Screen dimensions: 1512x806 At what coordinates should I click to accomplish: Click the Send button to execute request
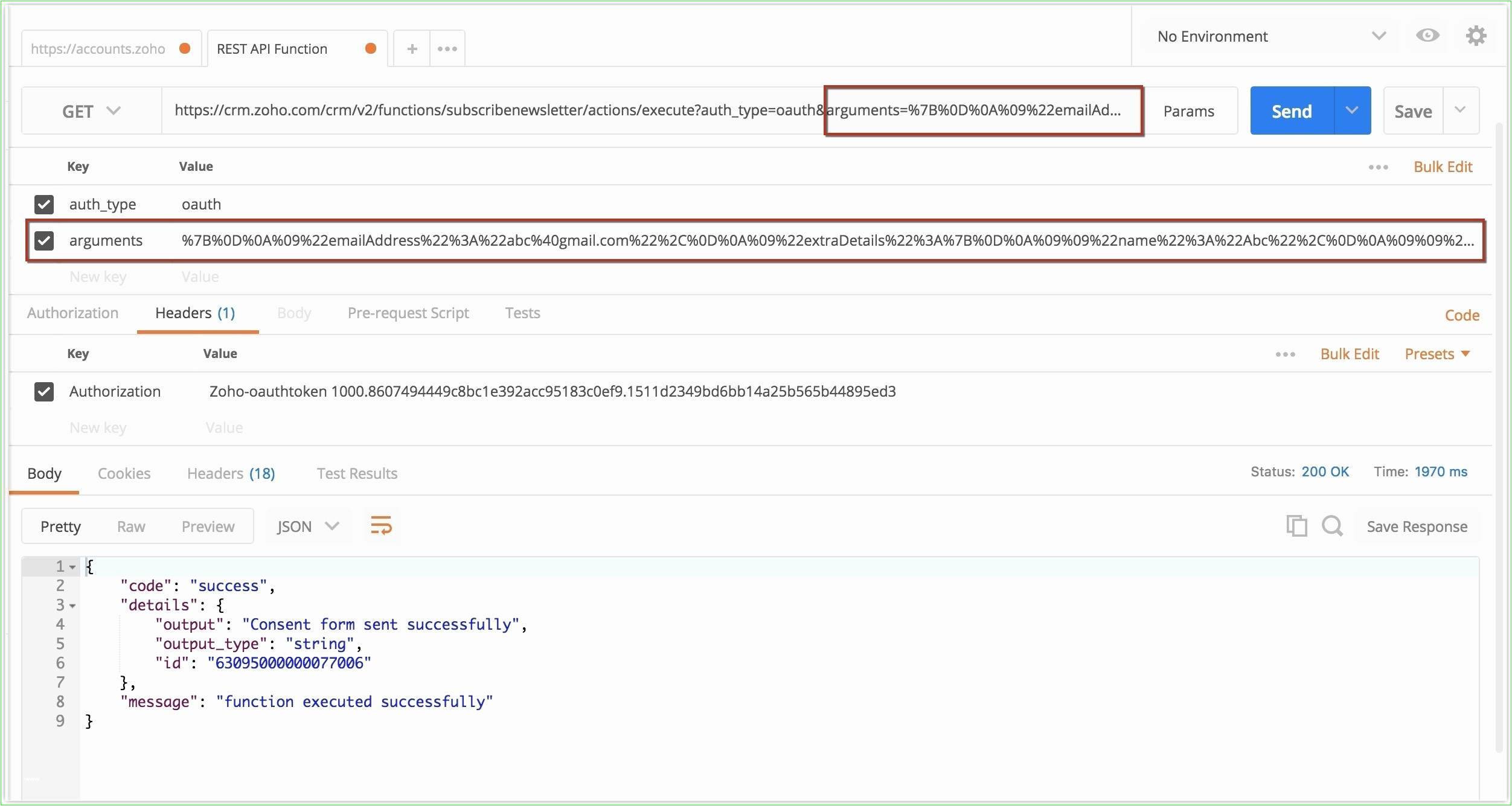[1290, 110]
